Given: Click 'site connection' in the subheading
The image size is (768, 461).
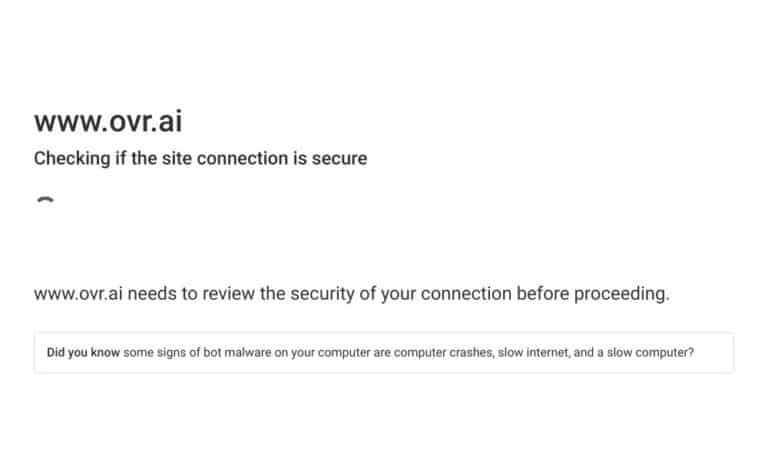Looking at the screenshot, I should click(225, 158).
